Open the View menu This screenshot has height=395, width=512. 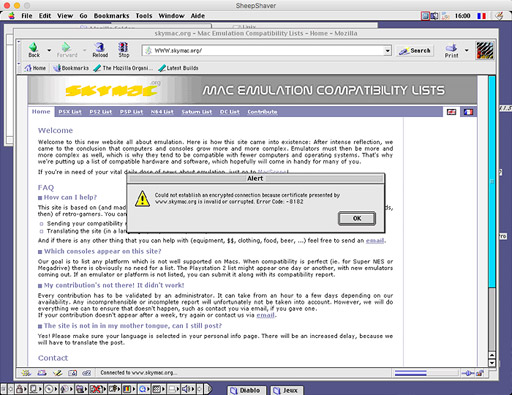click(65, 16)
